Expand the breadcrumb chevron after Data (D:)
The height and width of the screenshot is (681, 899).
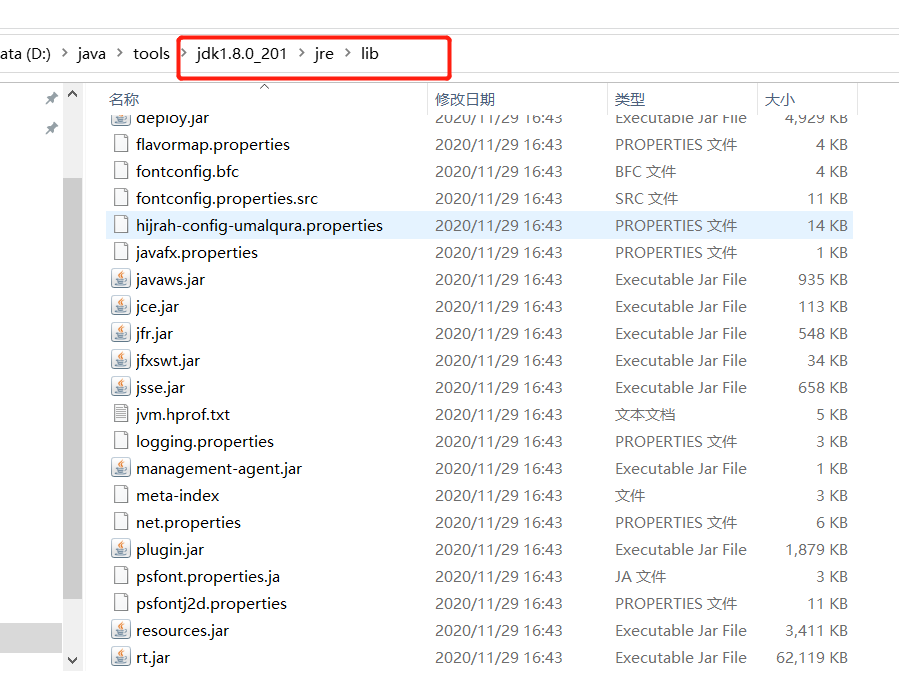coord(64,53)
